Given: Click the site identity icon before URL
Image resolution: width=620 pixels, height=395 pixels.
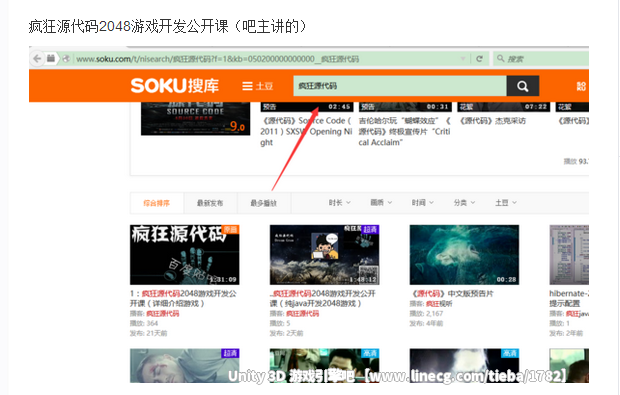Looking at the screenshot, I should point(66,59).
